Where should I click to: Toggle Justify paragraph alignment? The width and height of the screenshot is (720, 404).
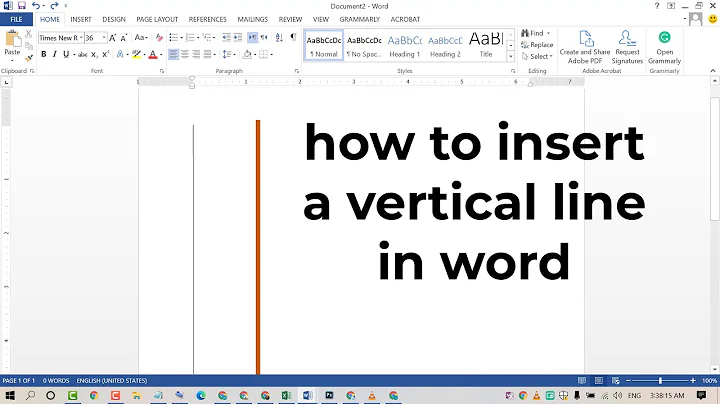(x=208, y=55)
